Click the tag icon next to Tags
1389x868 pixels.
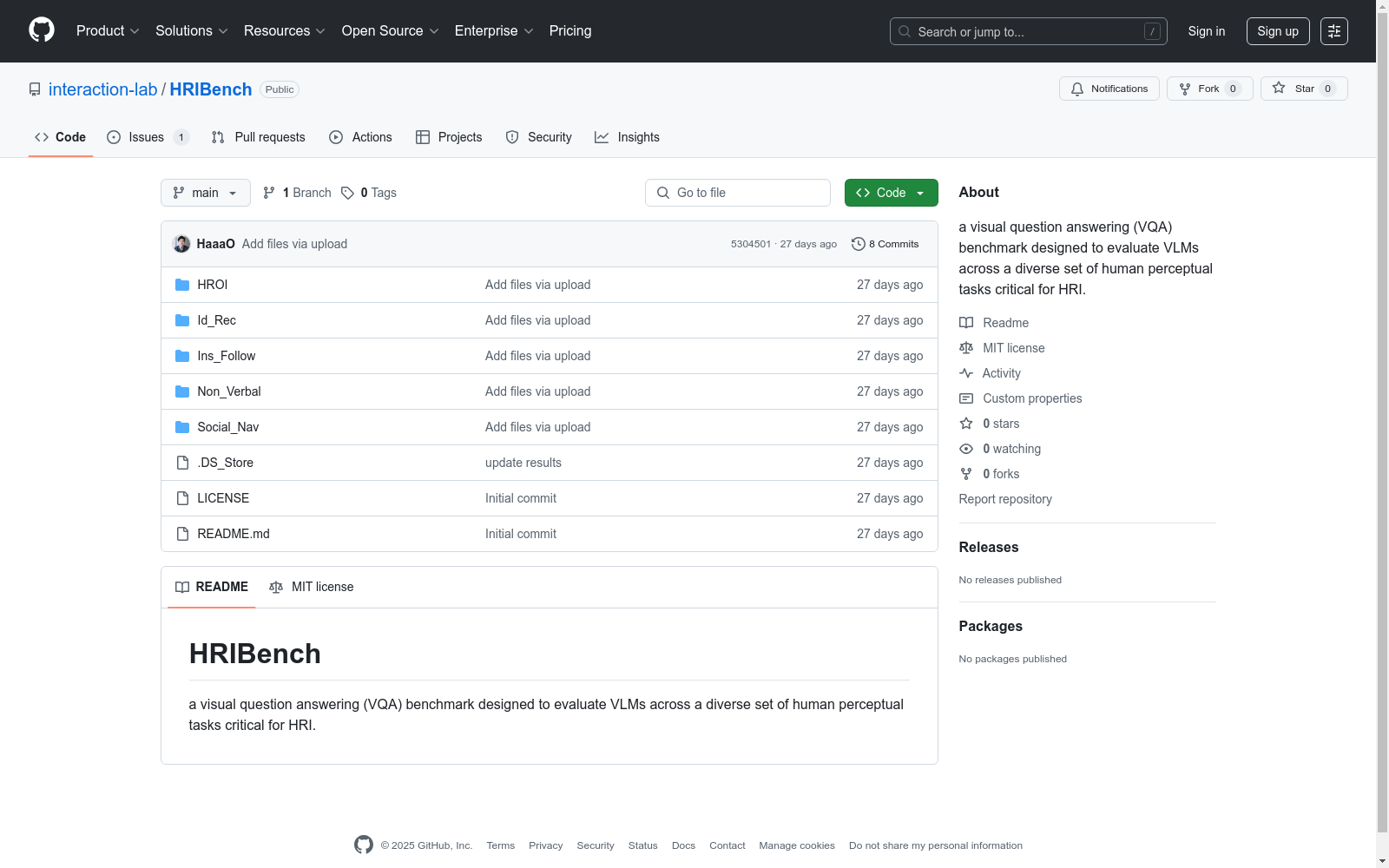[347, 193]
